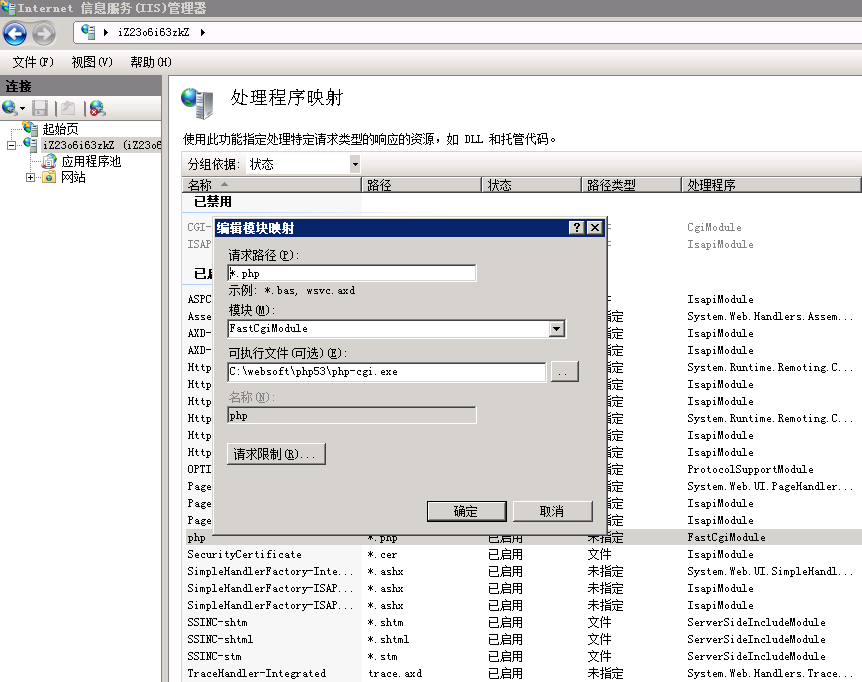Collapse the iZ23o6i63zkZ server node

point(12,145)
